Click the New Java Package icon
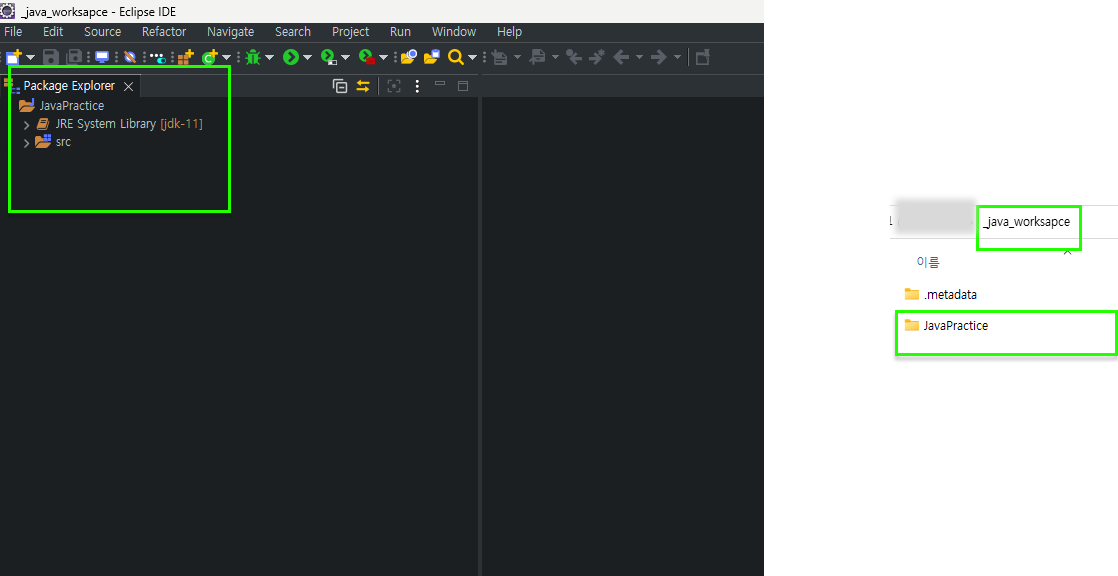 click(185, 57)
